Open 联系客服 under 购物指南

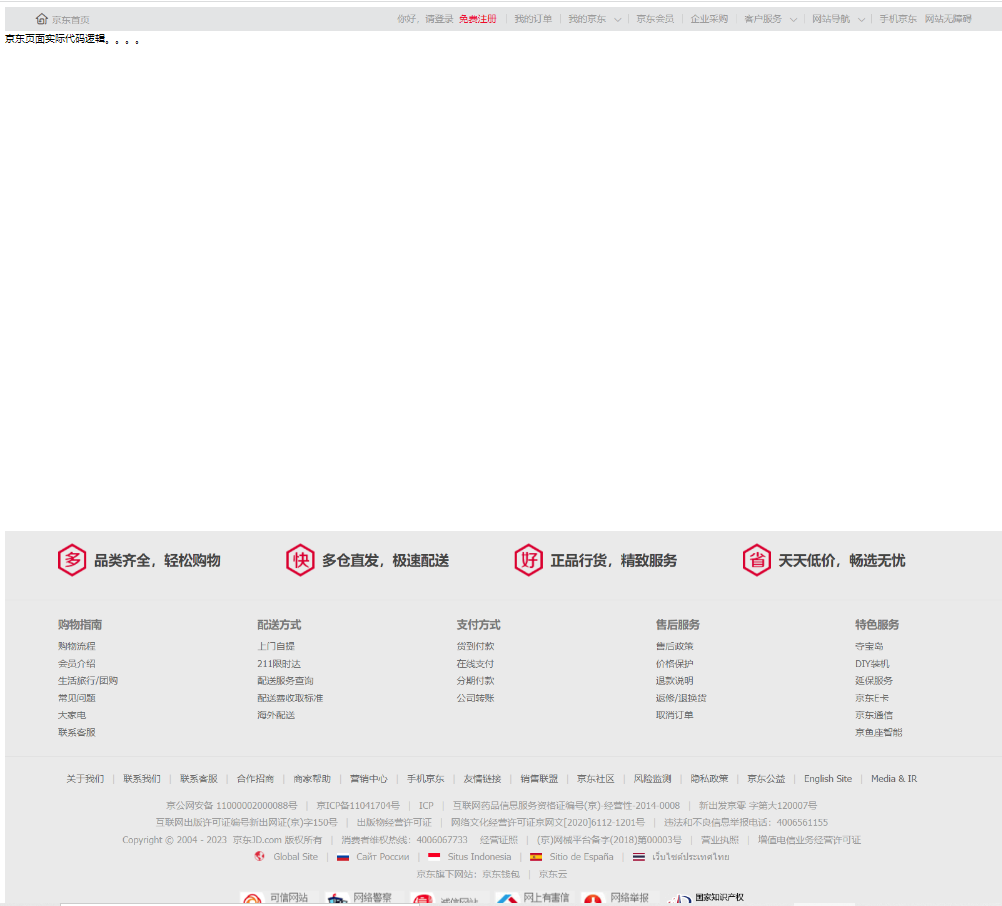coord(77,732)
